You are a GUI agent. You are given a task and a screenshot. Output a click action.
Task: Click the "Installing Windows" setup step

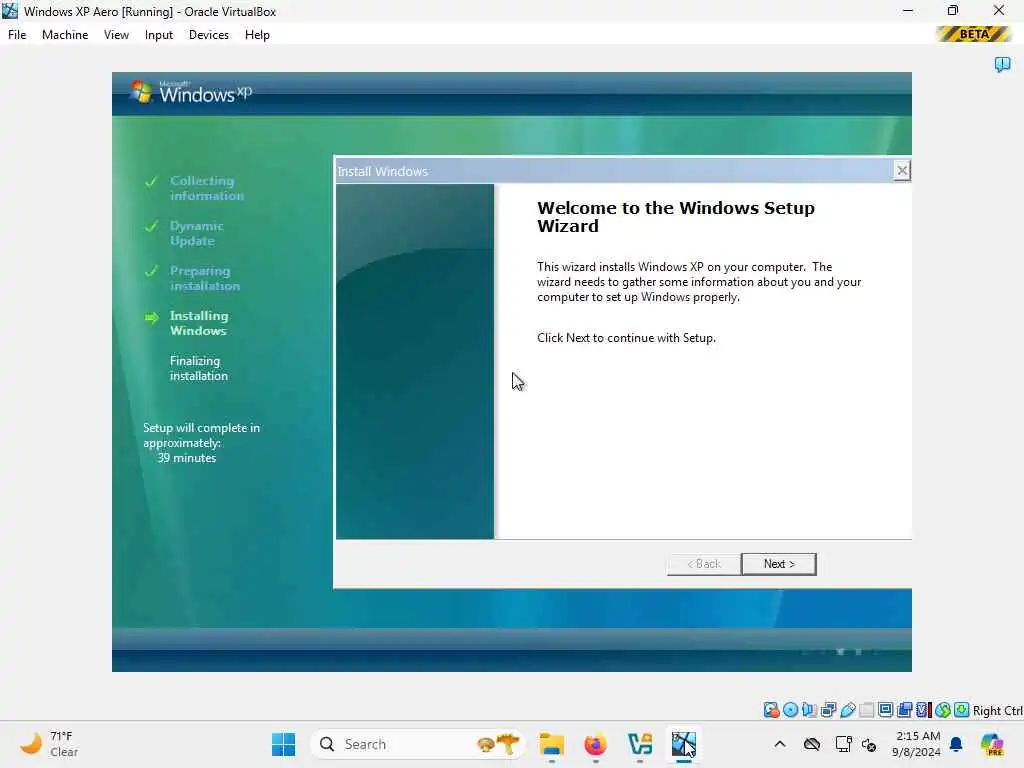coord(199,323)
